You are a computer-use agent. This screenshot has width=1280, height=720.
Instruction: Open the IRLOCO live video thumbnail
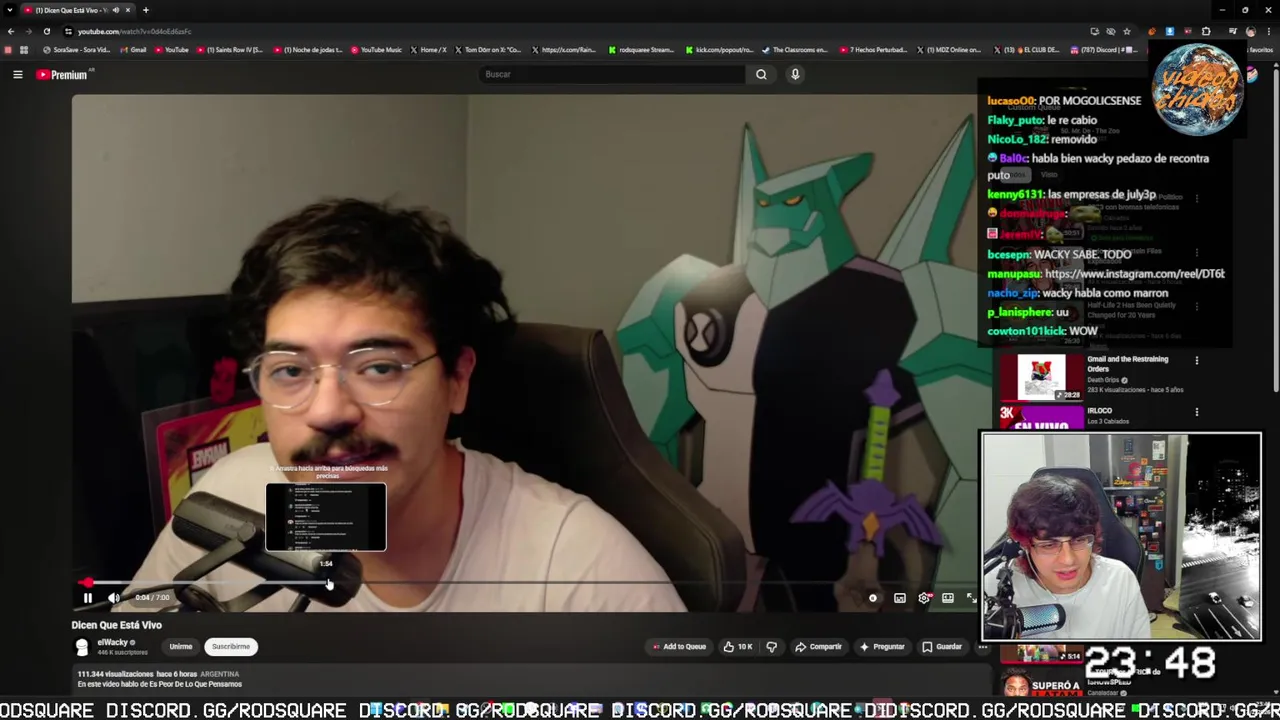[1041, 417]
